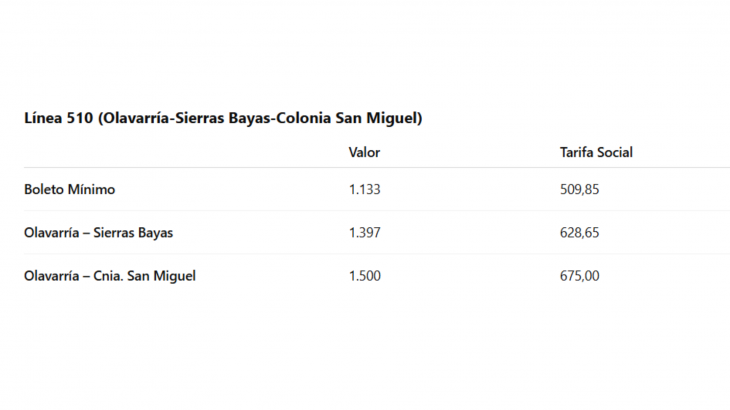The width and height of the screenshot is (730, 410).
Task: Click the 675,00 social tariff cell
Action: click(x=579, y=276)
